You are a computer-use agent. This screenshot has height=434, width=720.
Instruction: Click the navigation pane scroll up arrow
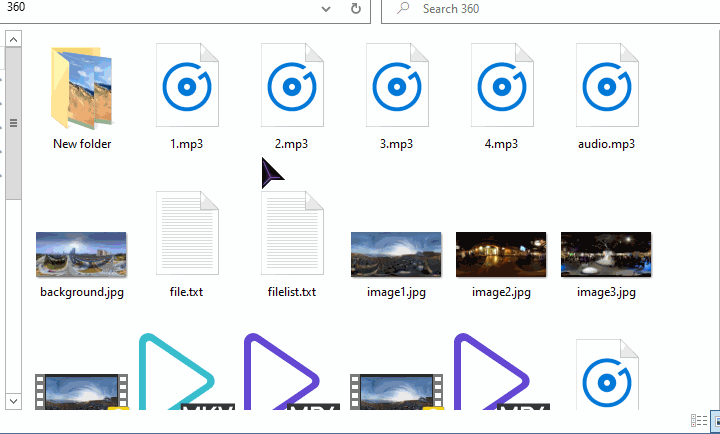13,39
